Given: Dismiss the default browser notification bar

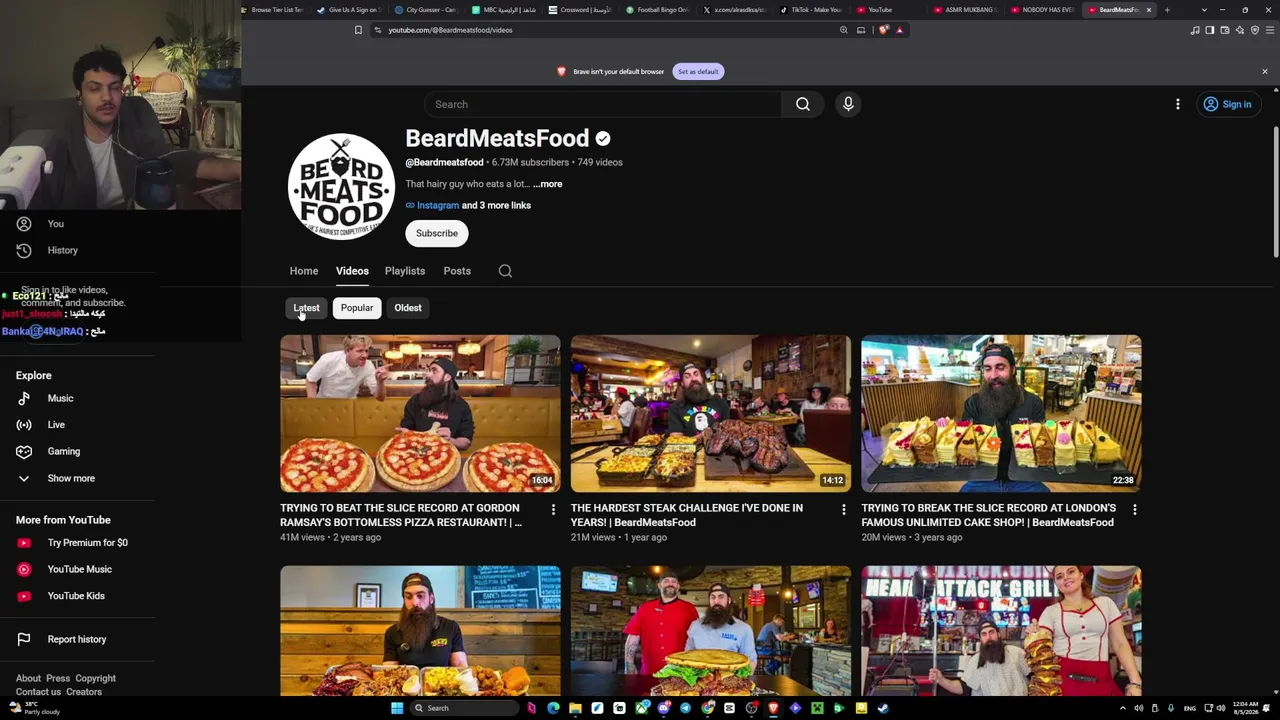Looking at the screenshot, I should pyautogui.click(x=1264, y=71).
